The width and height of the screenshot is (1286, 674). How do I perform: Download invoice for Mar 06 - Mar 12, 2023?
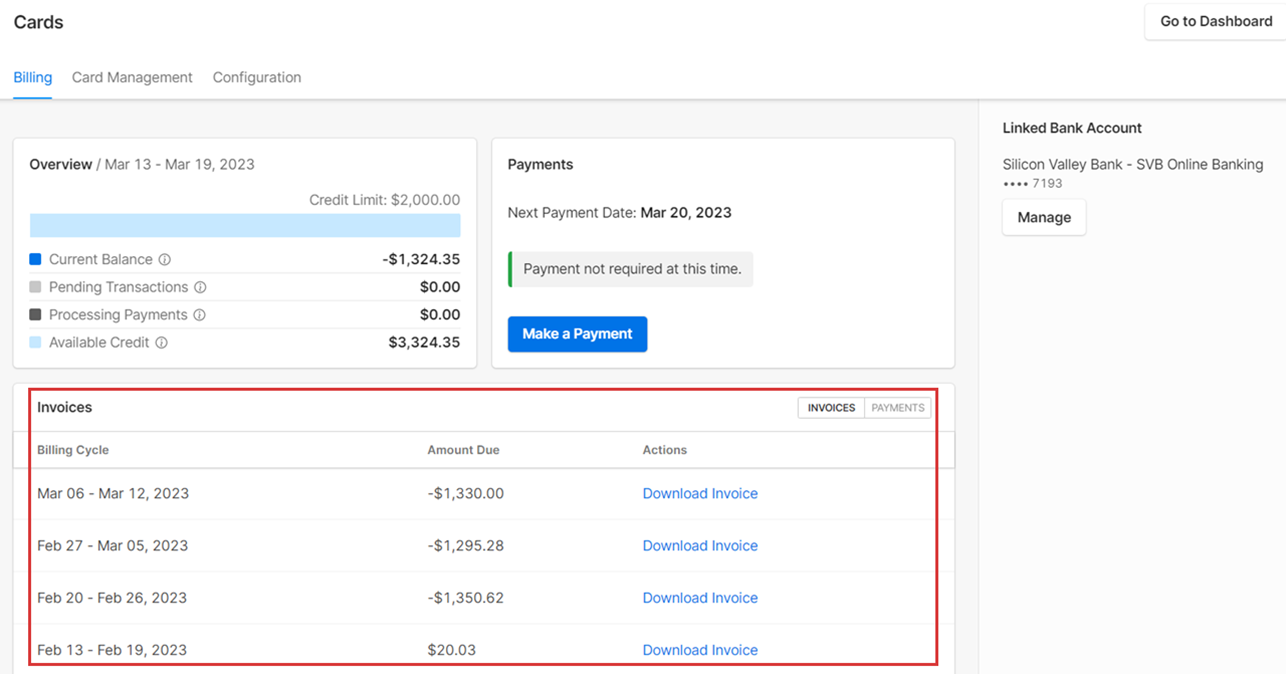click(x=700, y=493)
